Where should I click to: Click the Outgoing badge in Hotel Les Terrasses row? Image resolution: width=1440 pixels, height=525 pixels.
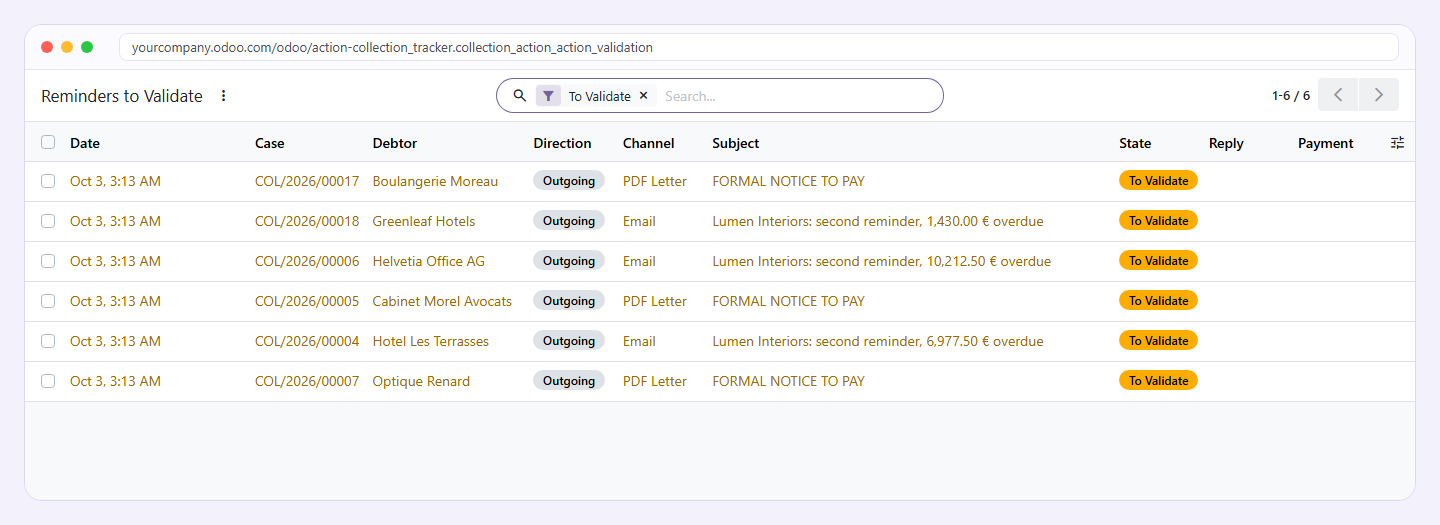pos(569,341)
